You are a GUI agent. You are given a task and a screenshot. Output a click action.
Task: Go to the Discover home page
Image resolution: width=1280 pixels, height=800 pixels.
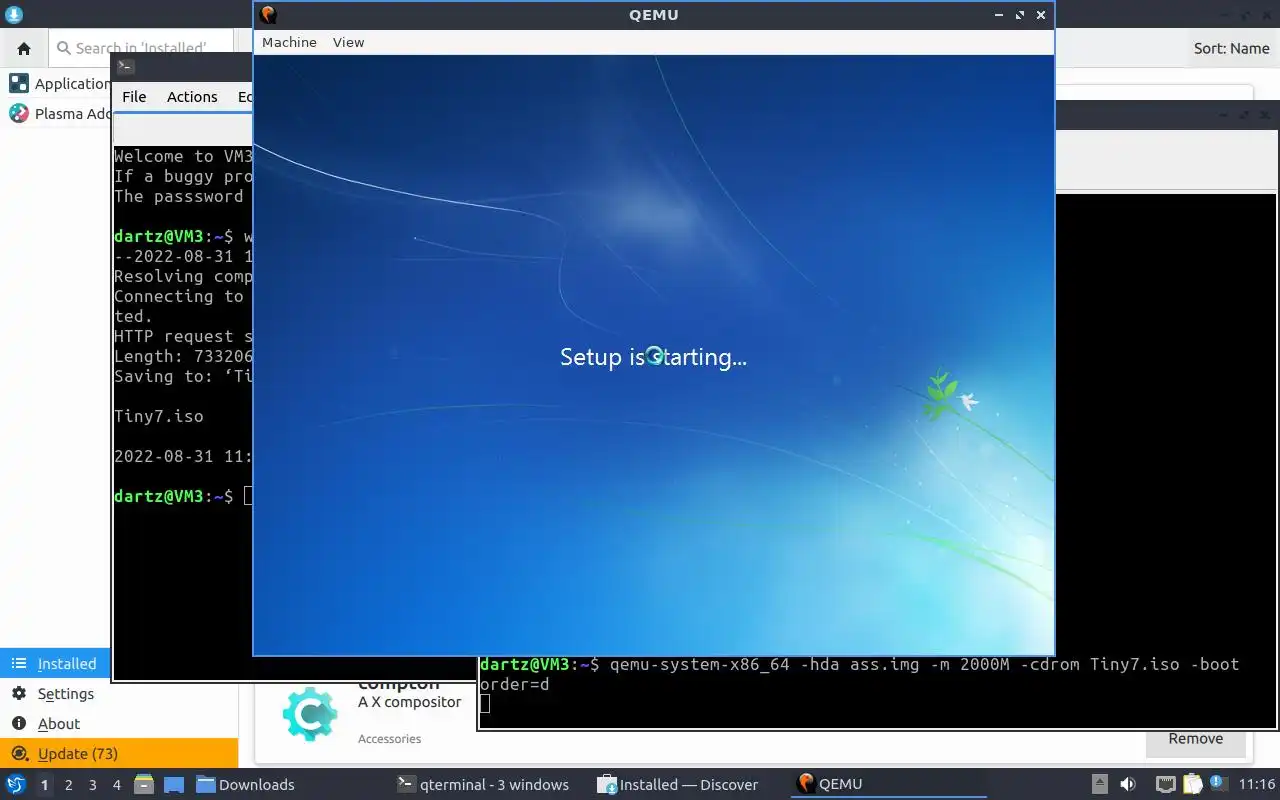point(24,48)
